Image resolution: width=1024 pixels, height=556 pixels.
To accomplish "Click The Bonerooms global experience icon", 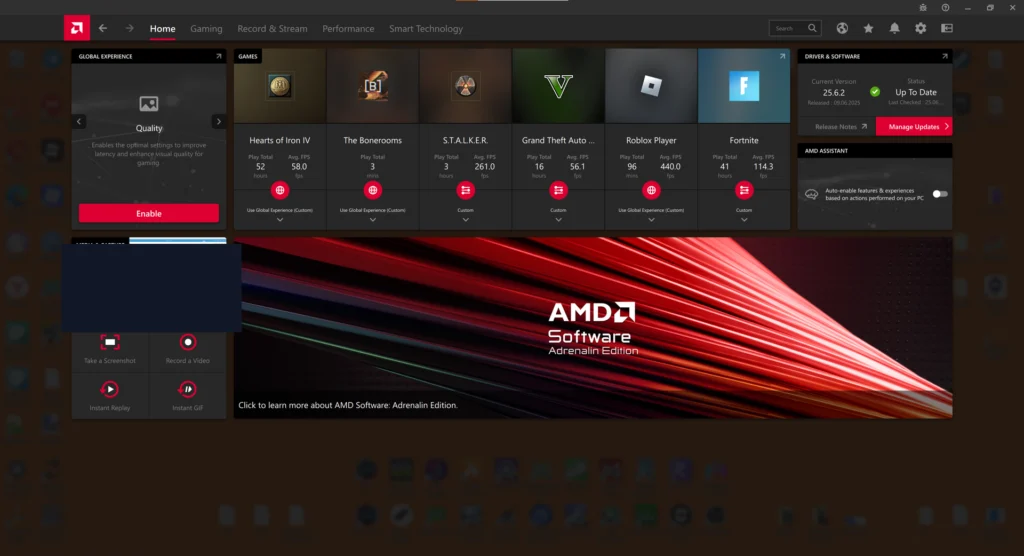I will point(373,190).
